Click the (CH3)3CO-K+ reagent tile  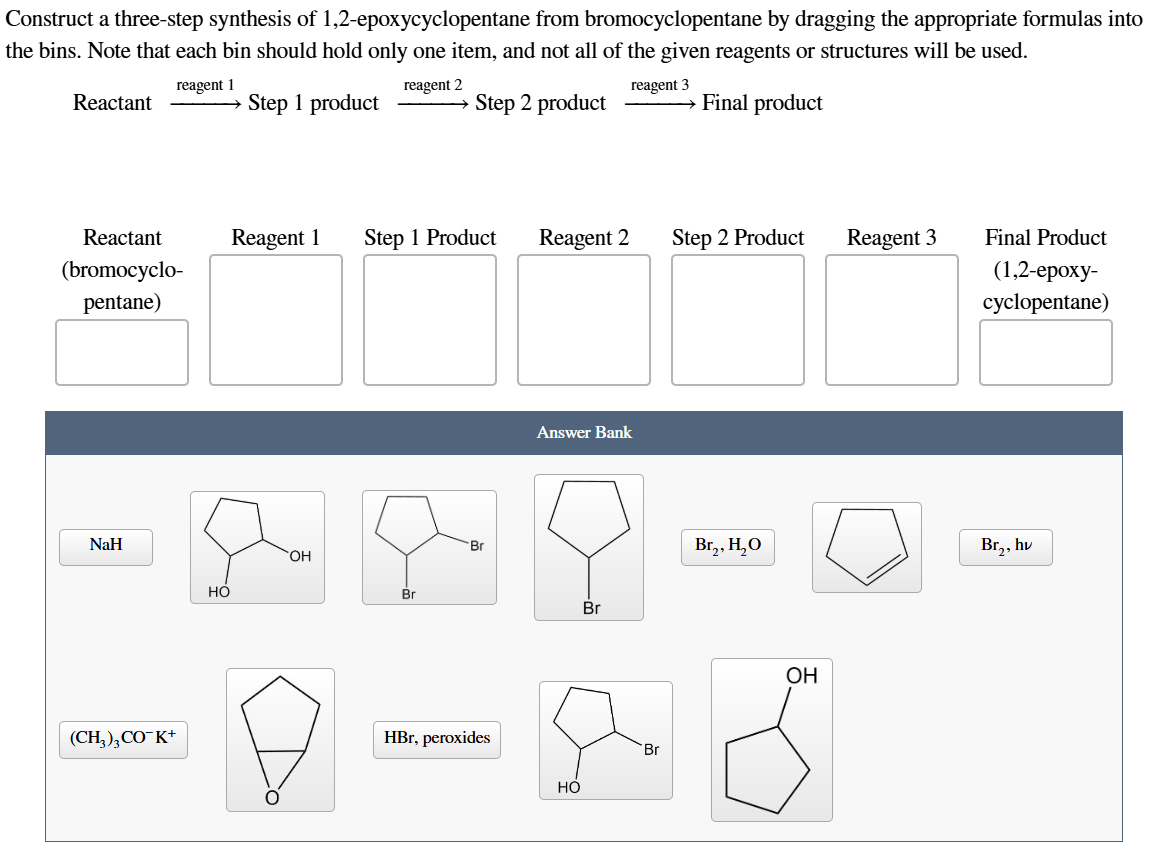pos(123,740)
